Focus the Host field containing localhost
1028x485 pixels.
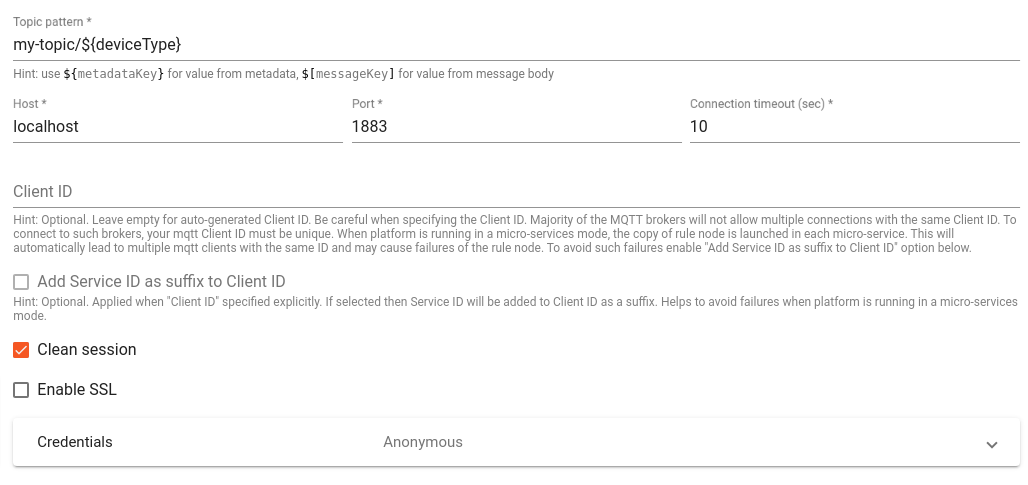point(177,127)
